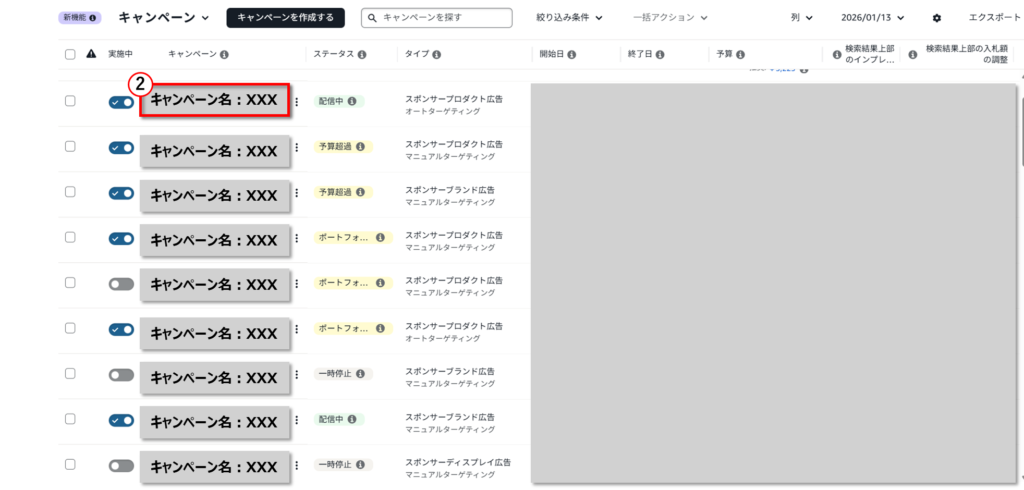Image resolution: width=1024 pixels, height=490 pixels.
Task: Disable toggle of 配信中 スポンサープロダクト広告 campaign
Action: tap(121, 102)
